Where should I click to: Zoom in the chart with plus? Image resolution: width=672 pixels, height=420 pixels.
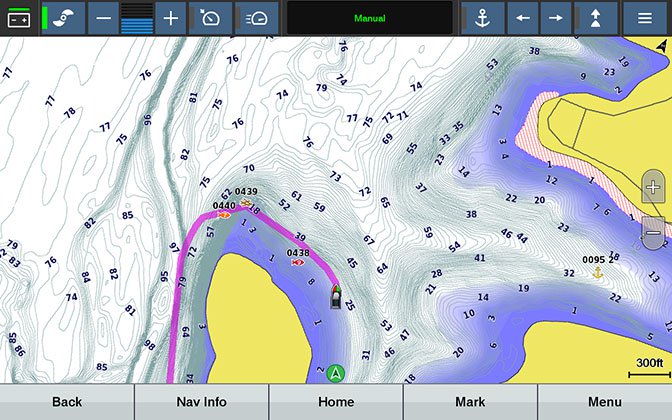(x=653, y=187)
